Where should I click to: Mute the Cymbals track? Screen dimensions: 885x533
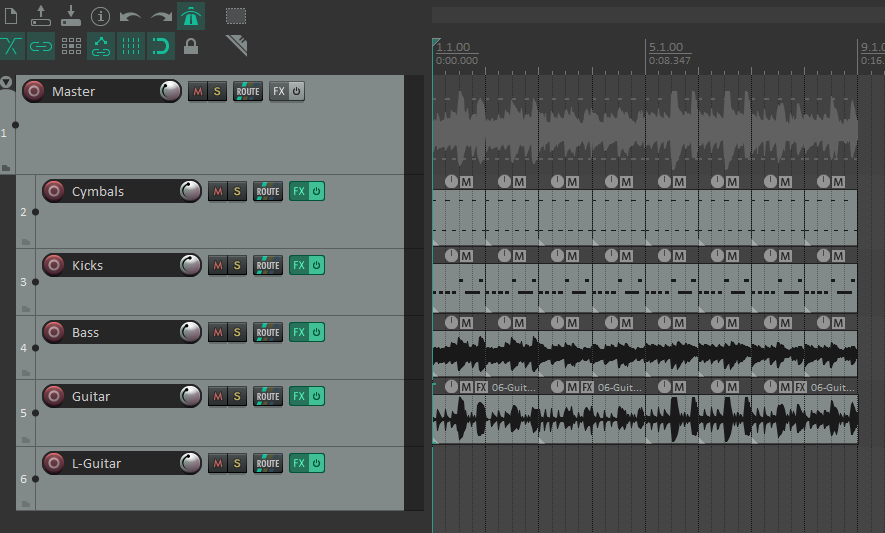(x=217, y=191)
